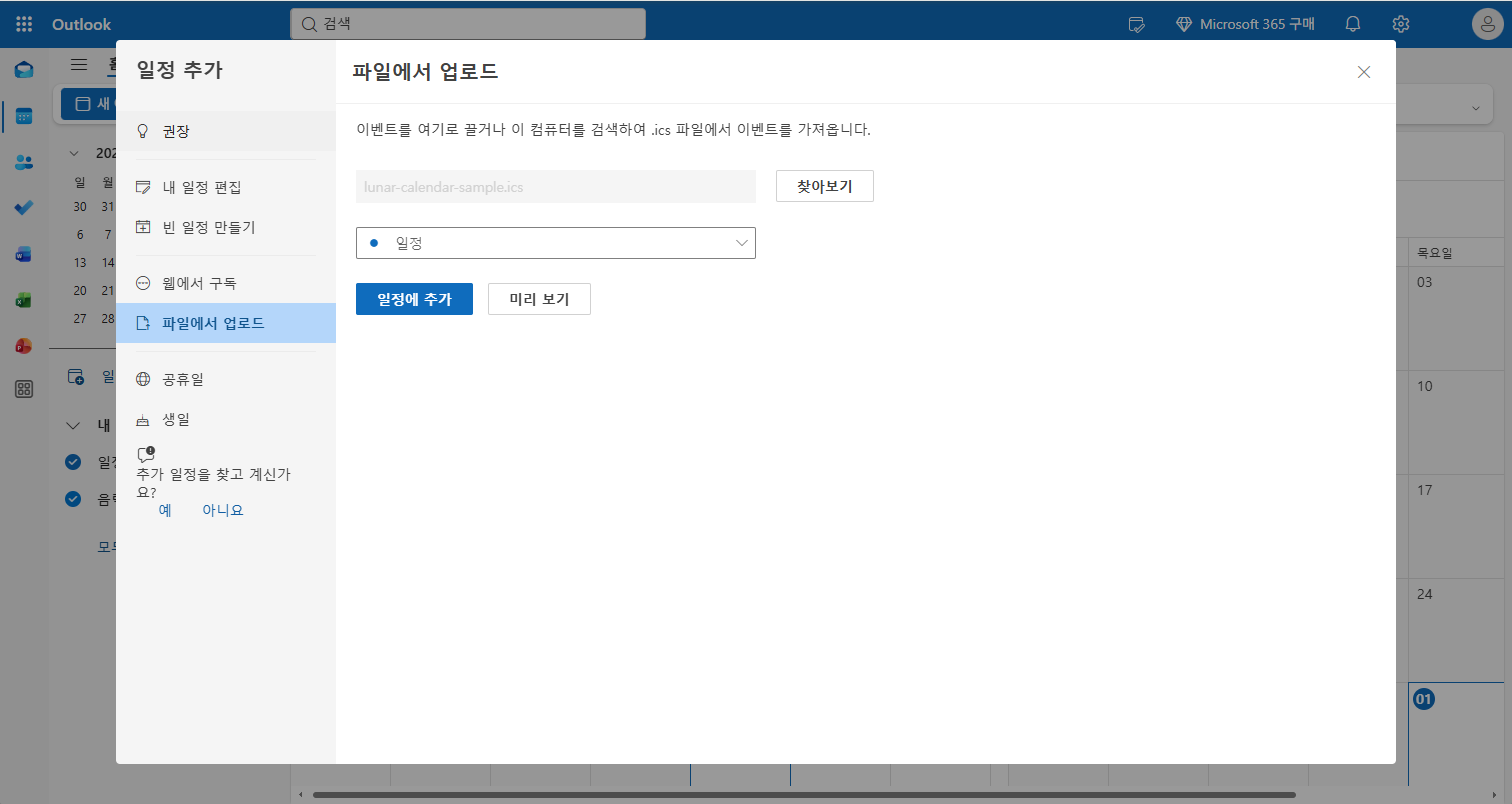Launch Excel from left rail
The height and width of the screenshot is (804, 1512).
click(x=24, y=300)
